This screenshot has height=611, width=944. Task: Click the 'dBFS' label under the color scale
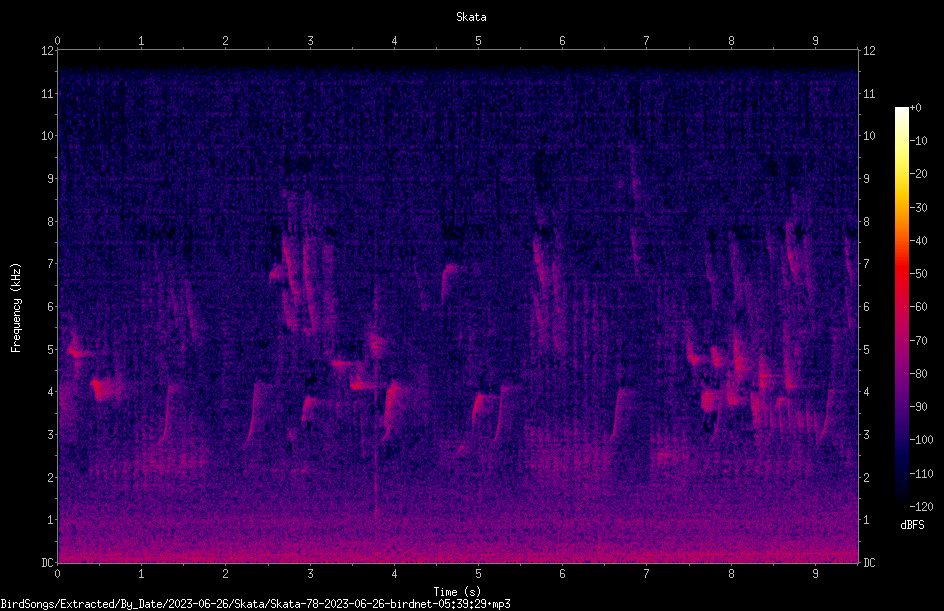coord(912,525)
